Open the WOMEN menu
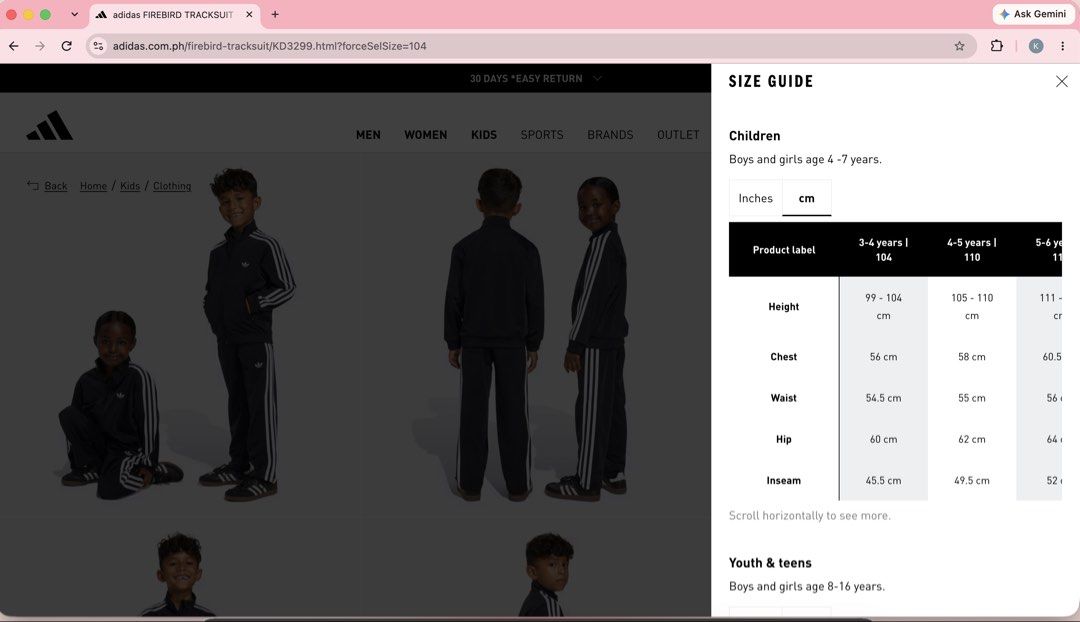Viewport: 1080px width, 622px height. (426, 135)
